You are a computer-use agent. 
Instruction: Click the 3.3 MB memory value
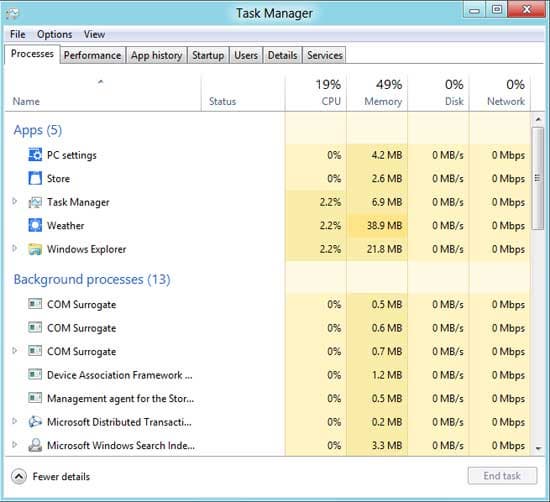[x=387, y=446]
